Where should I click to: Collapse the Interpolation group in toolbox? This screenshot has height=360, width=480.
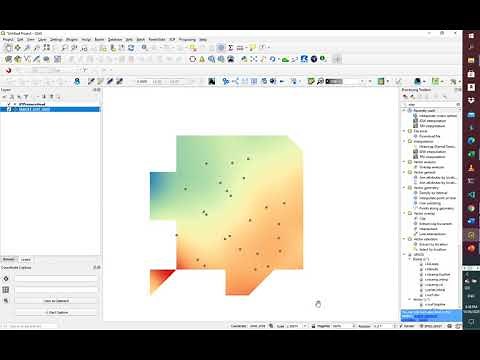coord(404,141)
